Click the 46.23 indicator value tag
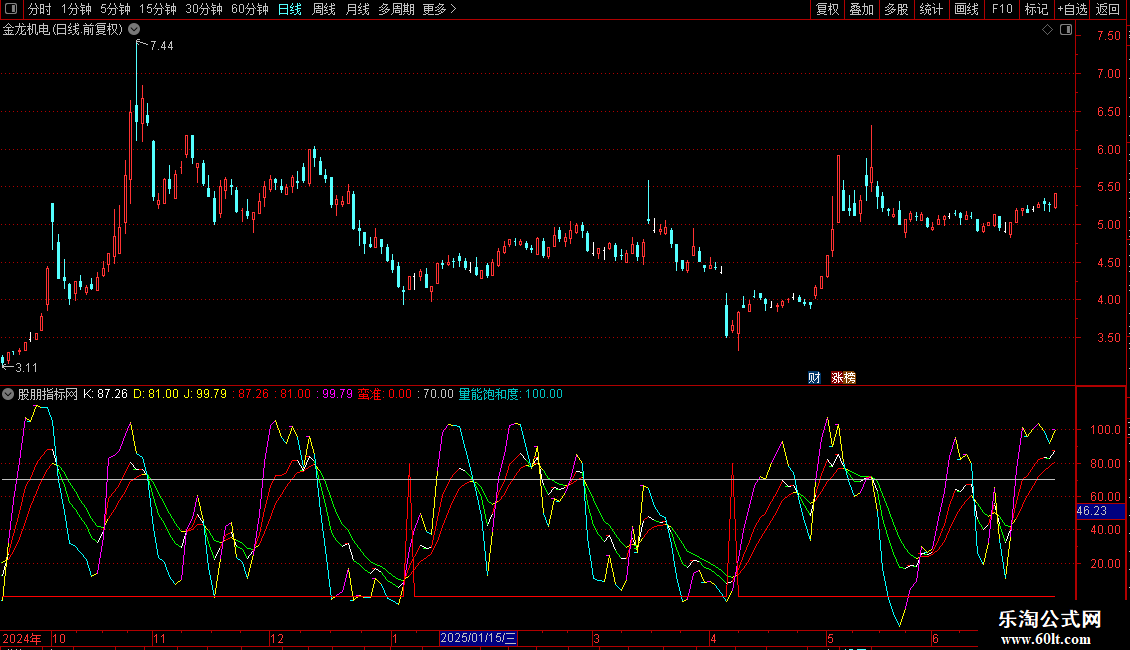This screenshot has width=1130, height=650. (x=1100, y=511)
